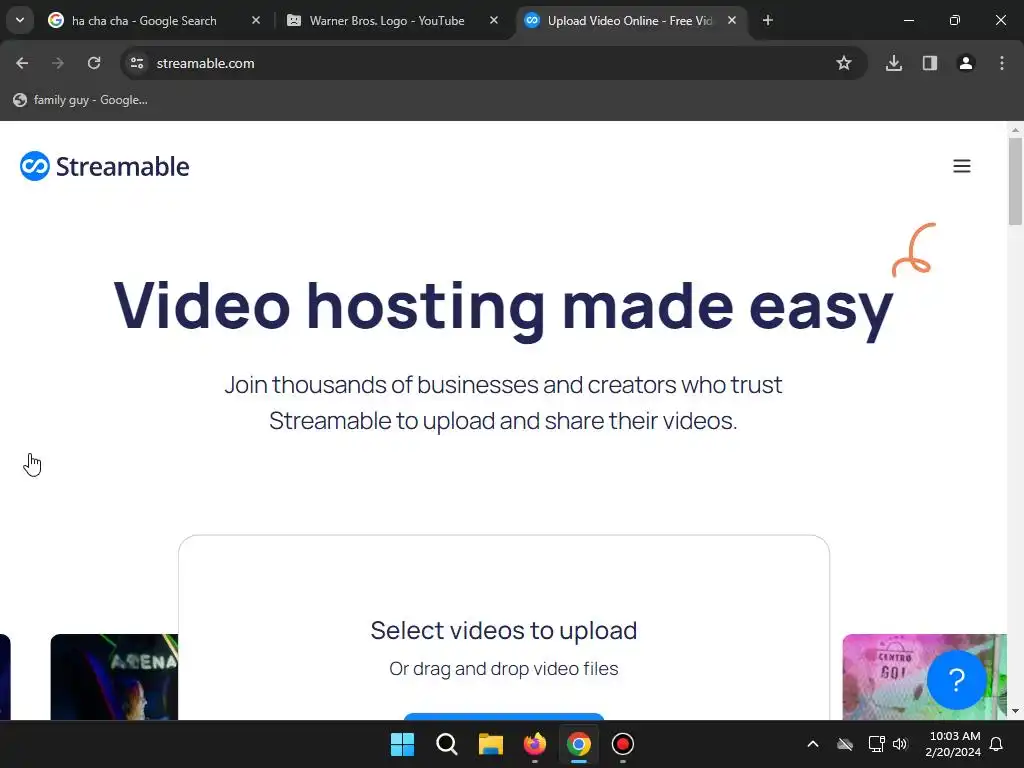Switch to ha cha cha Google Search tab
This screenshot has width=1024, height=768.
pos(144,20)
